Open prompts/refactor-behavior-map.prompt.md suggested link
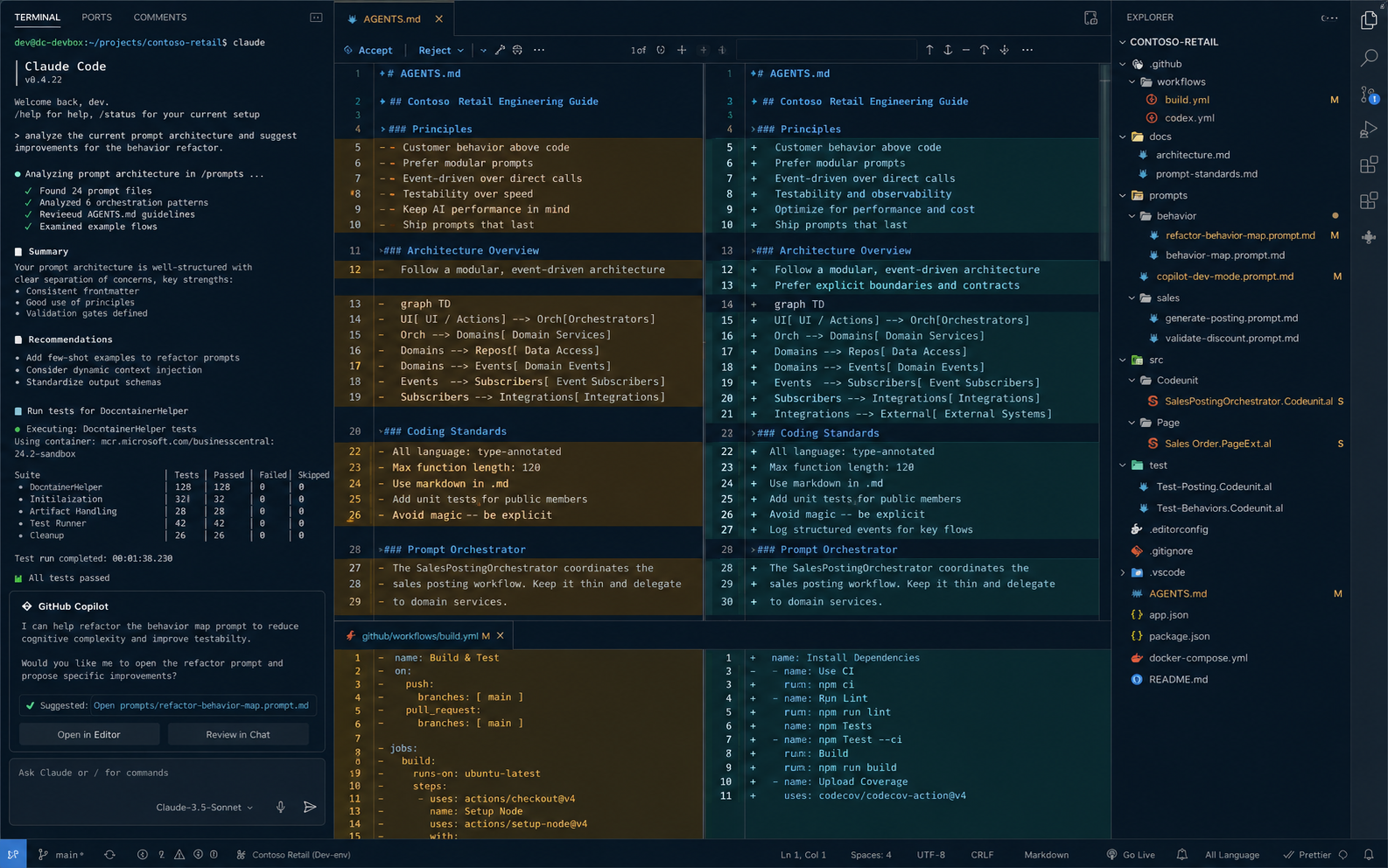Screen dimensions: 1388x868 point(201,705)
